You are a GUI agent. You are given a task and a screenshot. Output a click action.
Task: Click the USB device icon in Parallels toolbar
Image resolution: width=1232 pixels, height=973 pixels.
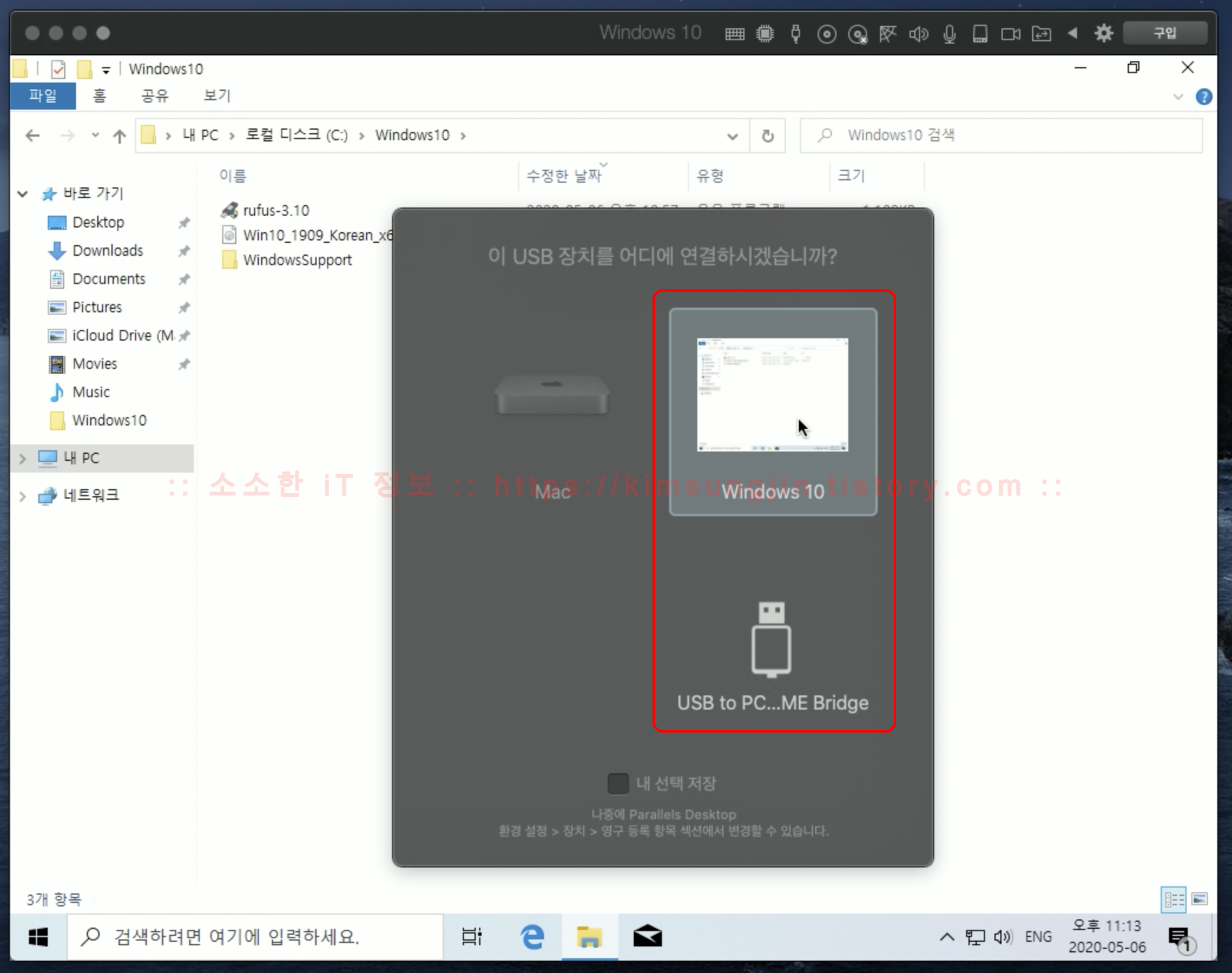coord(796,34)
